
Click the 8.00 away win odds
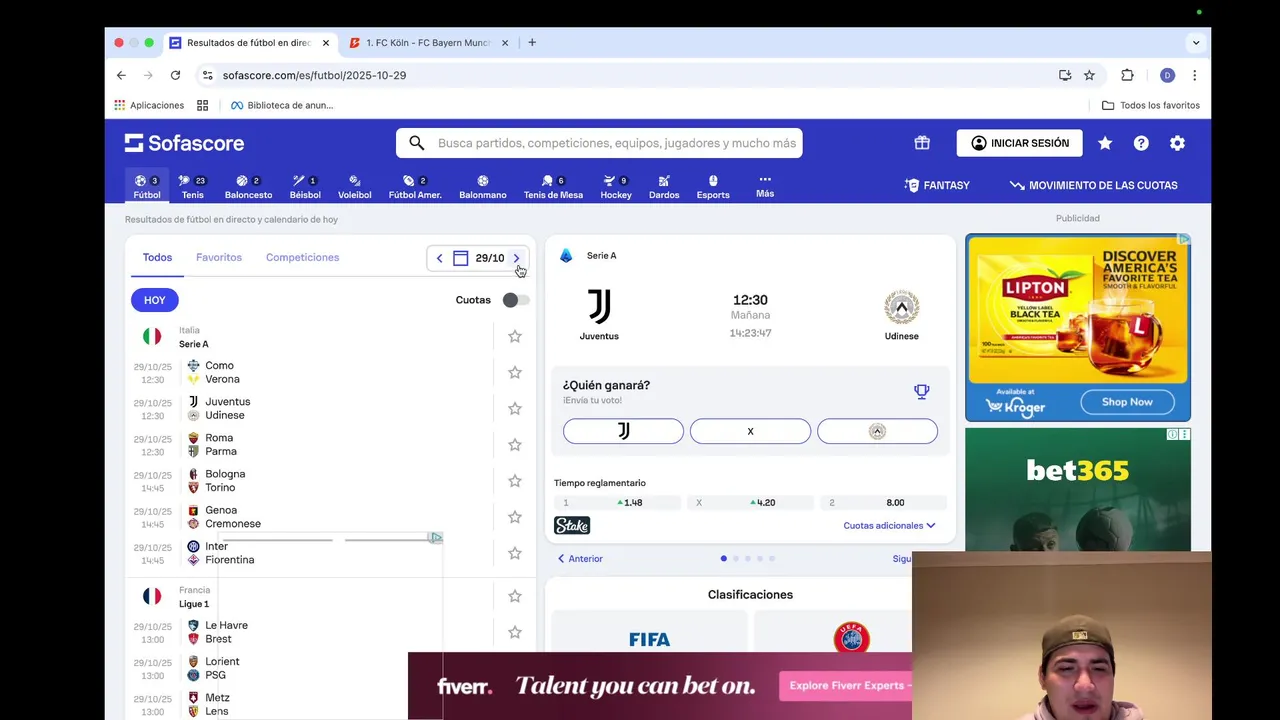[883, 503]
